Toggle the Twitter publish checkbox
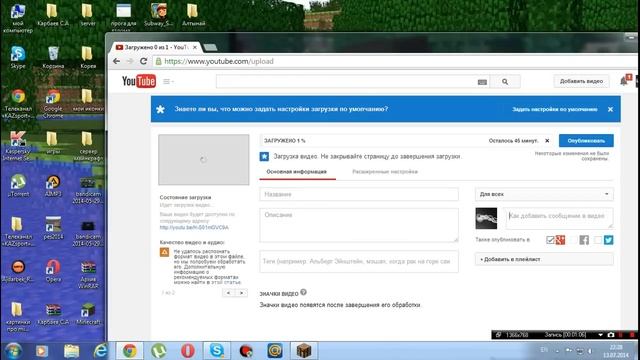Image resolution: width=640 pixels, height=360 pixels. tap(598, 240)
